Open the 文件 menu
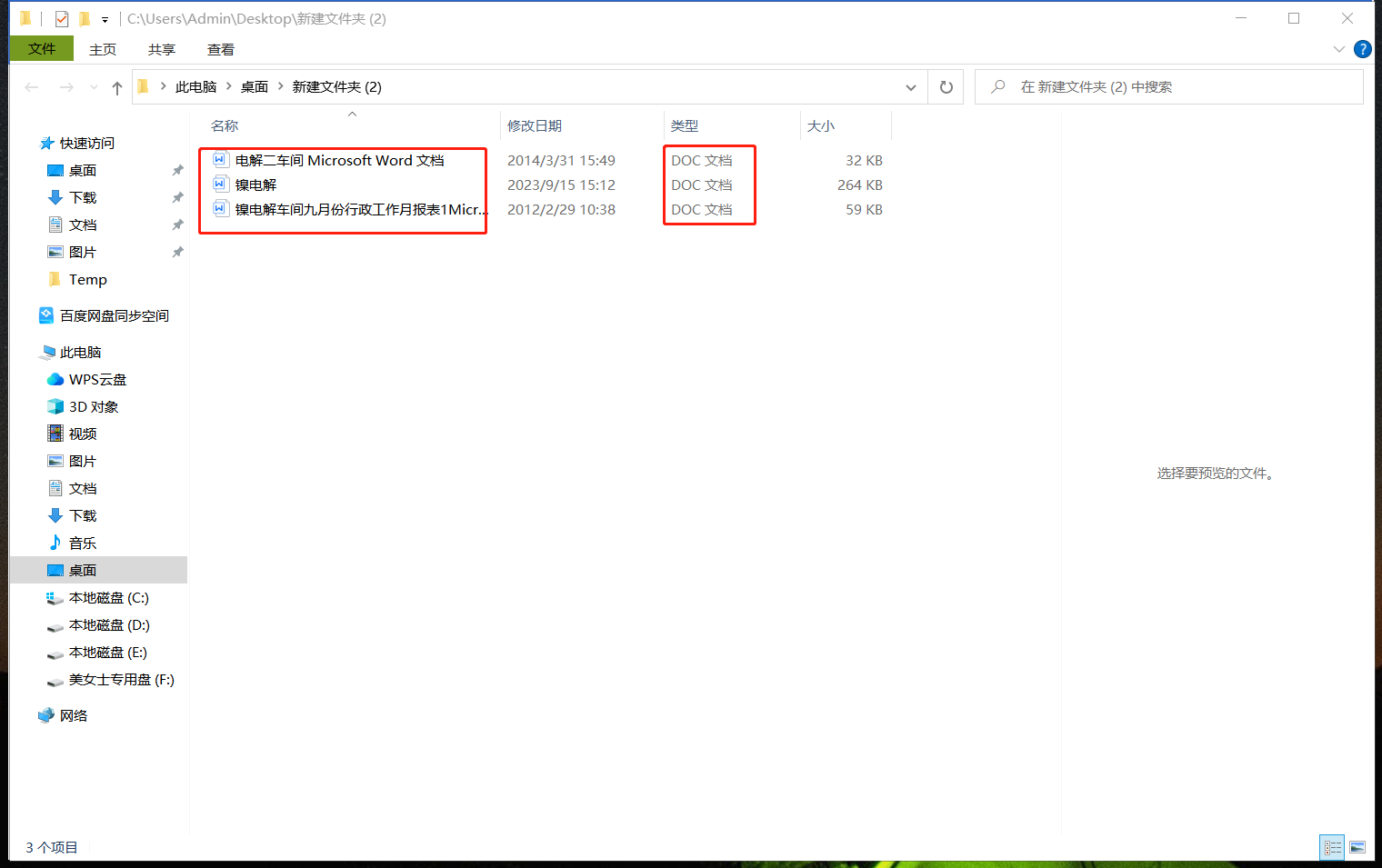 41,48
